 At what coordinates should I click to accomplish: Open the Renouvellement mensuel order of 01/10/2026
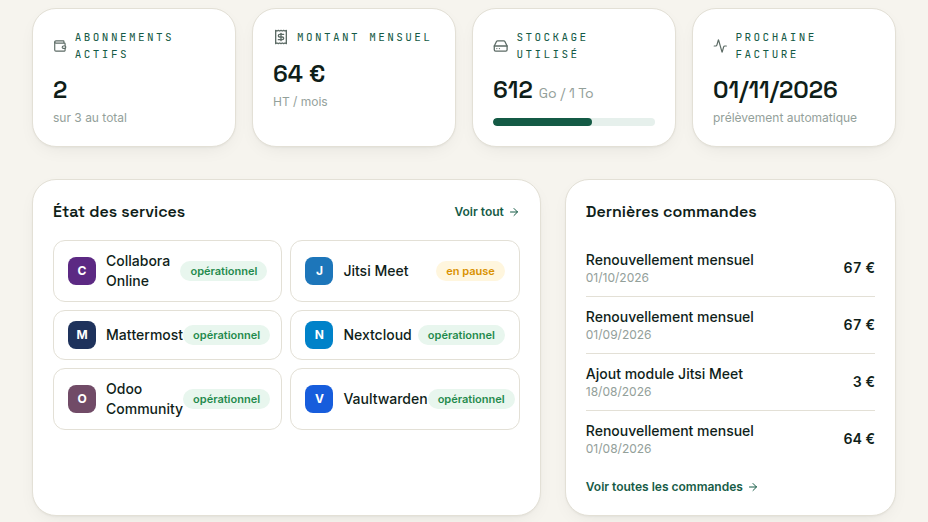click(730, 268)
